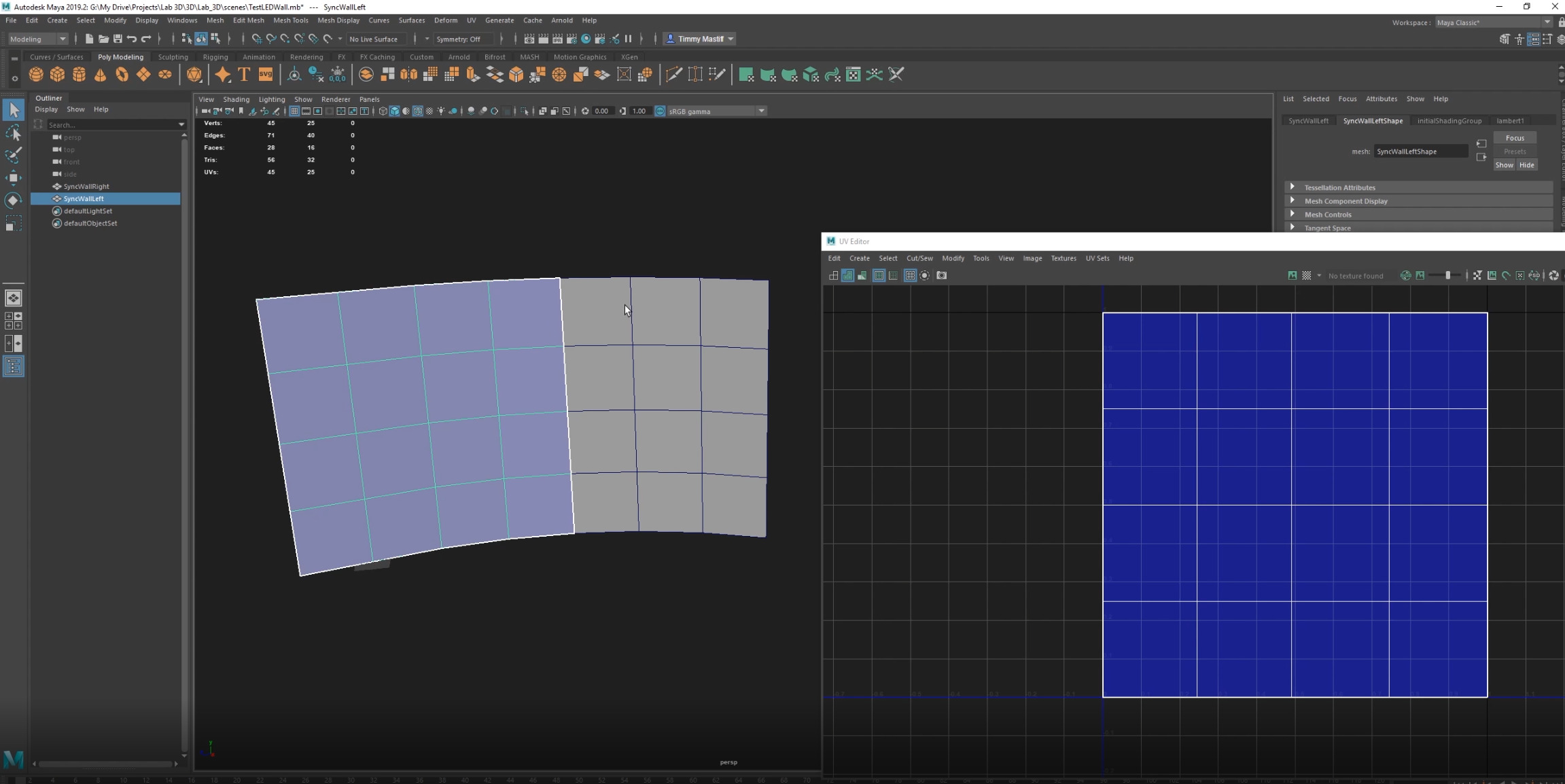
Task: Open the sRGB gamma view transform dropdown
Action: [761, 111]
